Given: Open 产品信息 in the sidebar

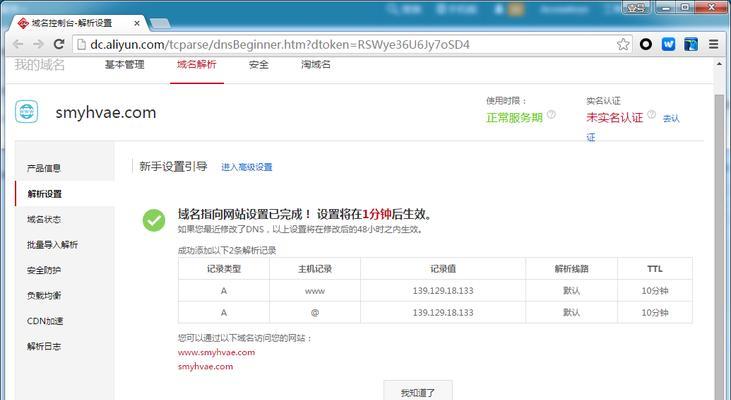Looking at the screenshot, I should pos(44,168).
